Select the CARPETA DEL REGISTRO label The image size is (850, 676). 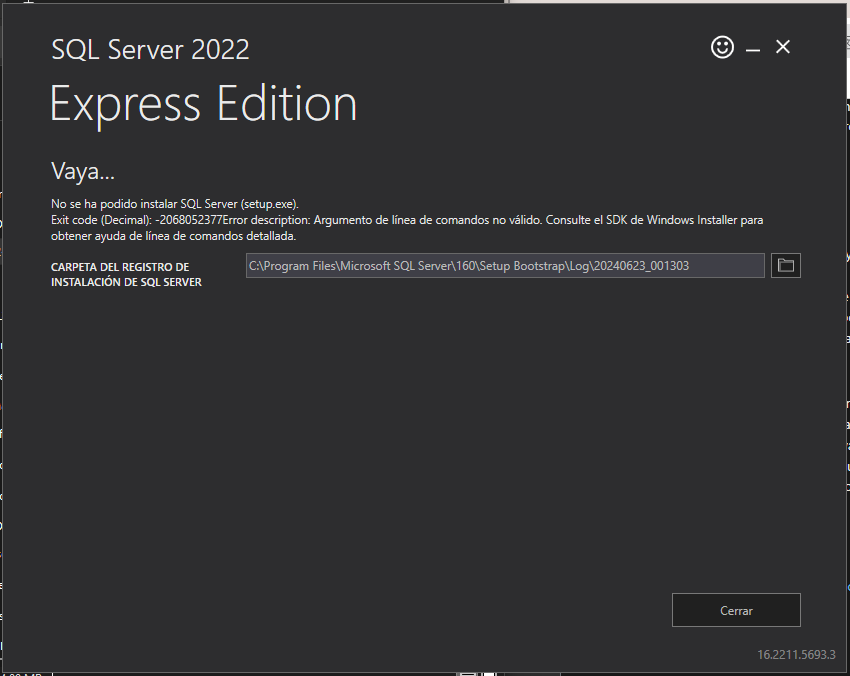pyautogui.click(x=126, y=274)
